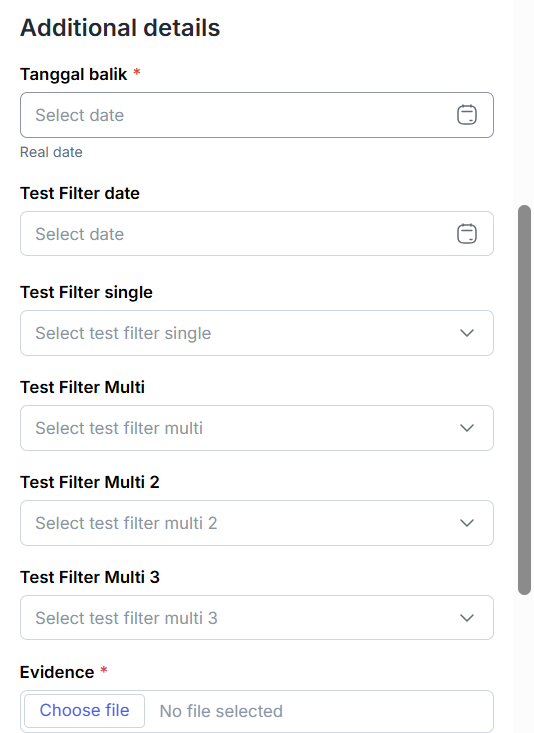Expand Test Filter Multi chevron arrow
This screenshot has height=733, width=534.
(467, 428)
